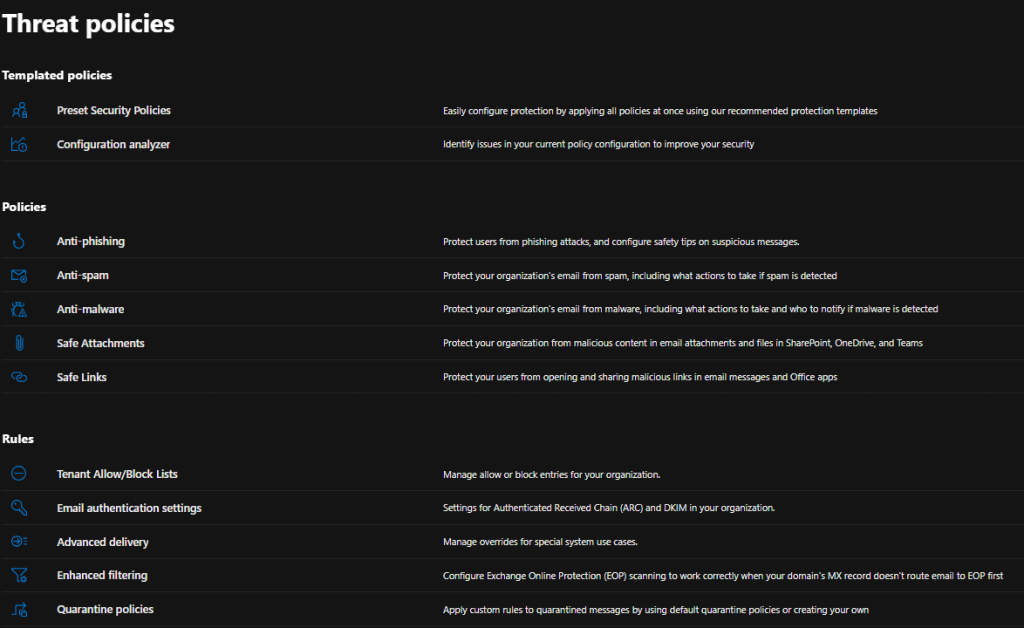Select the Safe Attachments policy
The width and height of the screenshot is (1024, 628).
click(100, 343)
